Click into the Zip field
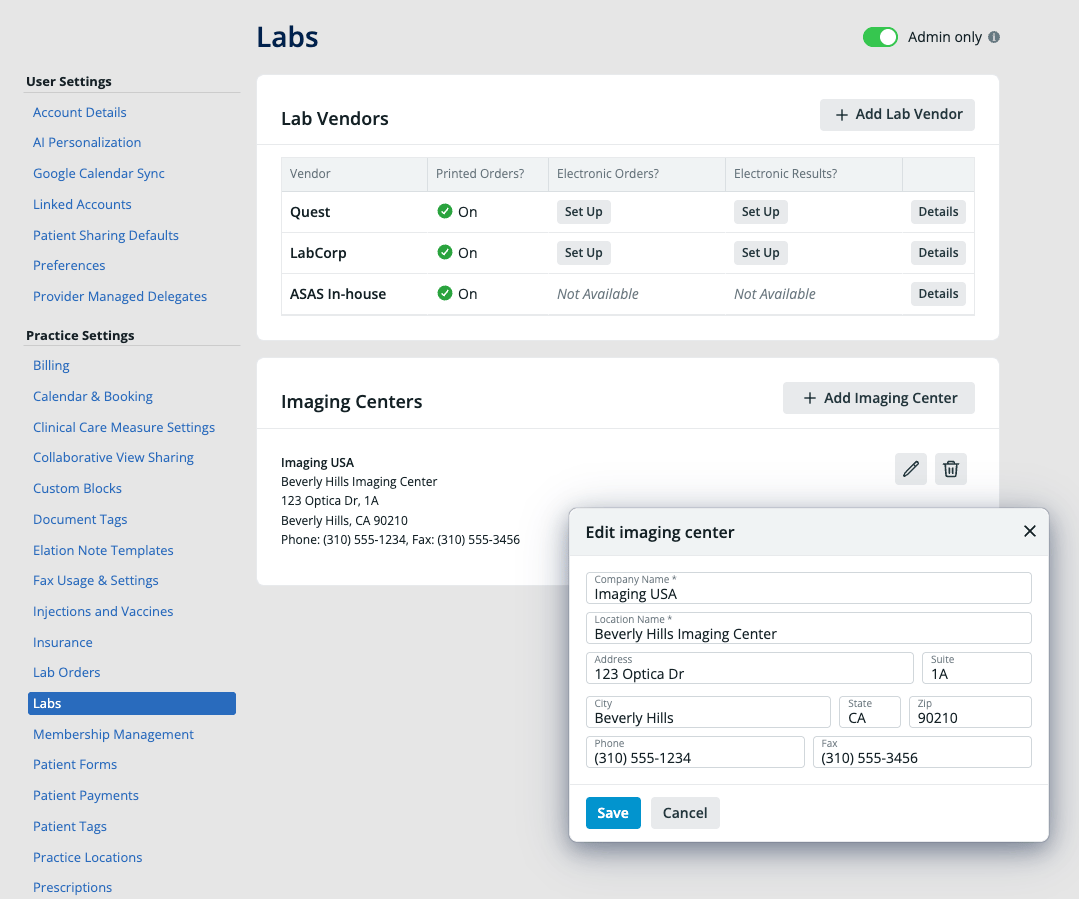Viewport: 1079px width, 899px height. click(x=970, y=712)
